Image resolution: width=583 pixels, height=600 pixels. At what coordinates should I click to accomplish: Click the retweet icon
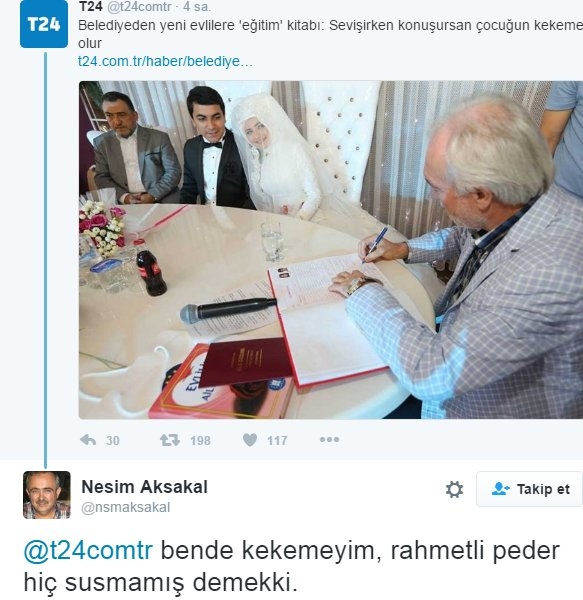(x=170, y=440)
